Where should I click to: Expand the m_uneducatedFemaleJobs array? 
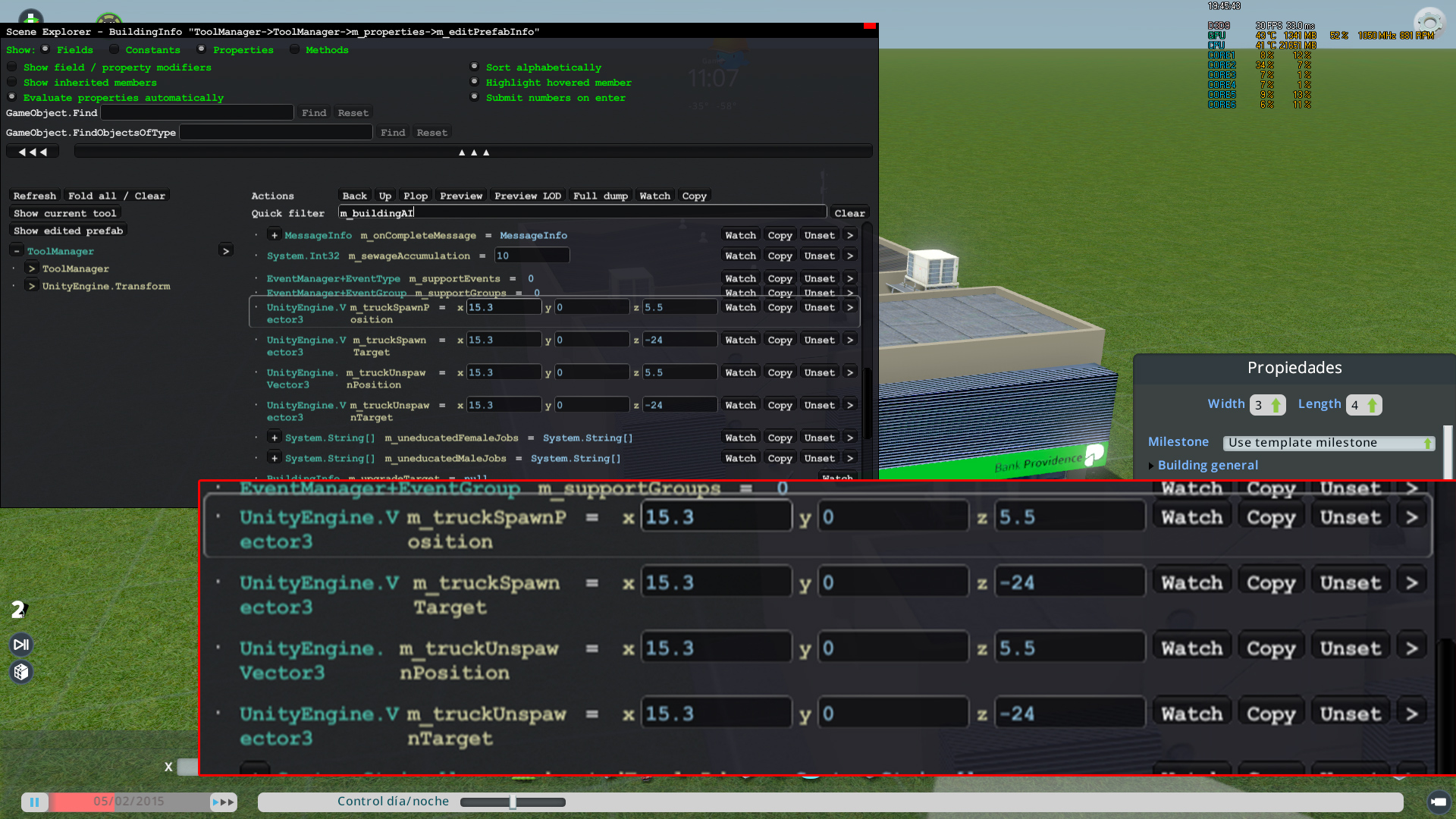click(x=275, y=438)
